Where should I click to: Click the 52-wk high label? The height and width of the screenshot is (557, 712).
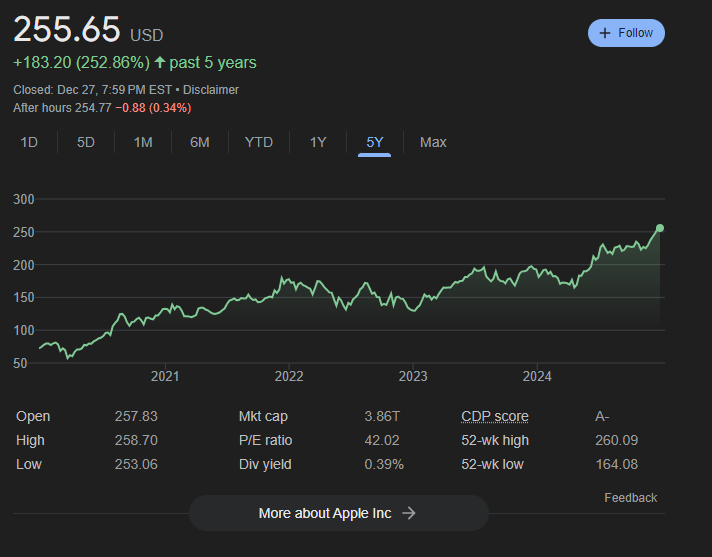pyautogui.click(x=495, y=440)
